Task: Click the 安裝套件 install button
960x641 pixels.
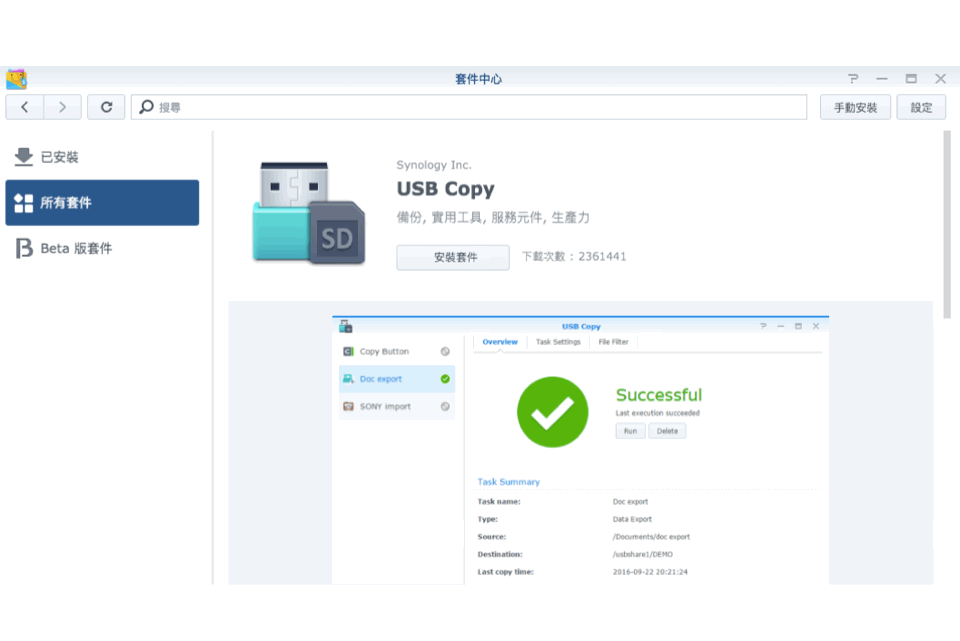Action: click(452, 257)
